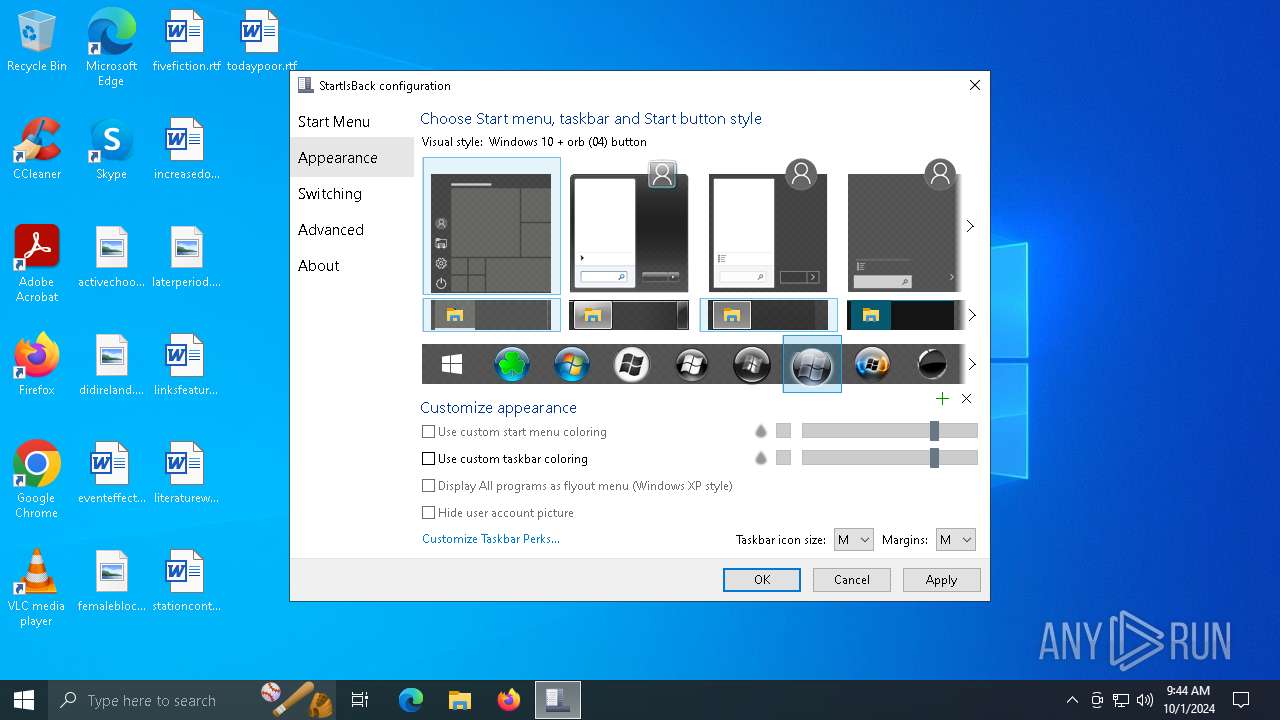Select the plain black sphere start button
Image resolution: width=1280 pixels, height=720 pixels.
pos(932,365)
